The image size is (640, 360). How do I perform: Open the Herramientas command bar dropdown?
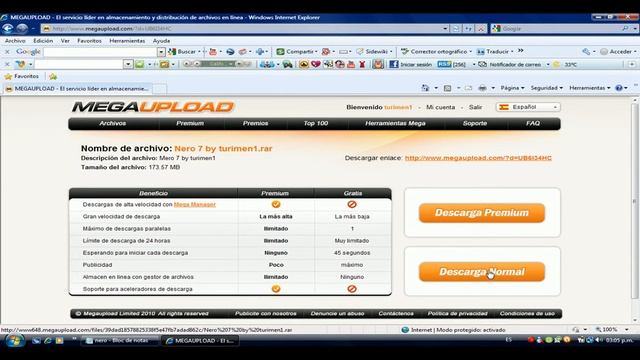tap(590, 88)
